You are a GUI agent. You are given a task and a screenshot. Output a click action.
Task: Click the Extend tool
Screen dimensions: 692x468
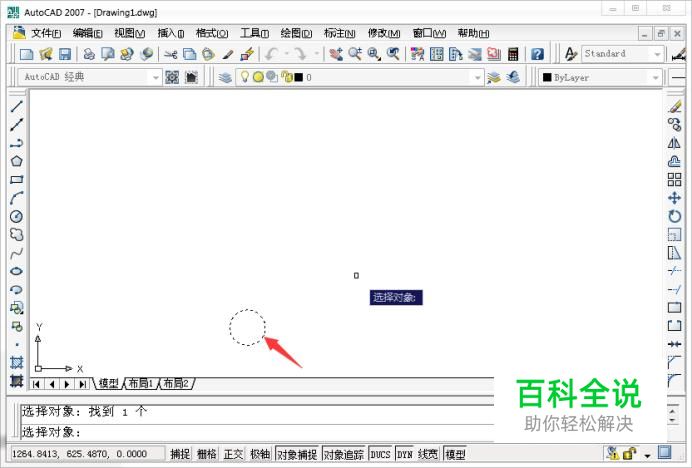(x=674, y=290)
